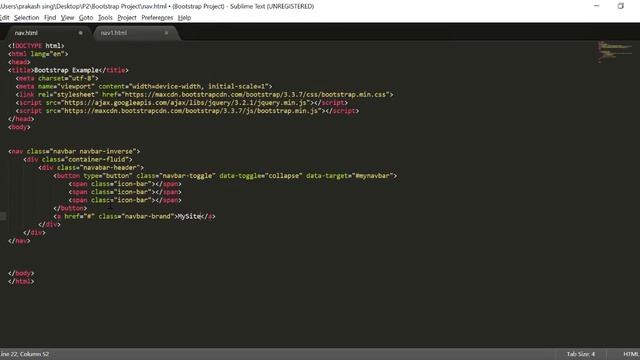This screenshot has height=360, width=640.
Task: Click the data-target="#mynavbar" attribute
Action: [x=350, y=176]
